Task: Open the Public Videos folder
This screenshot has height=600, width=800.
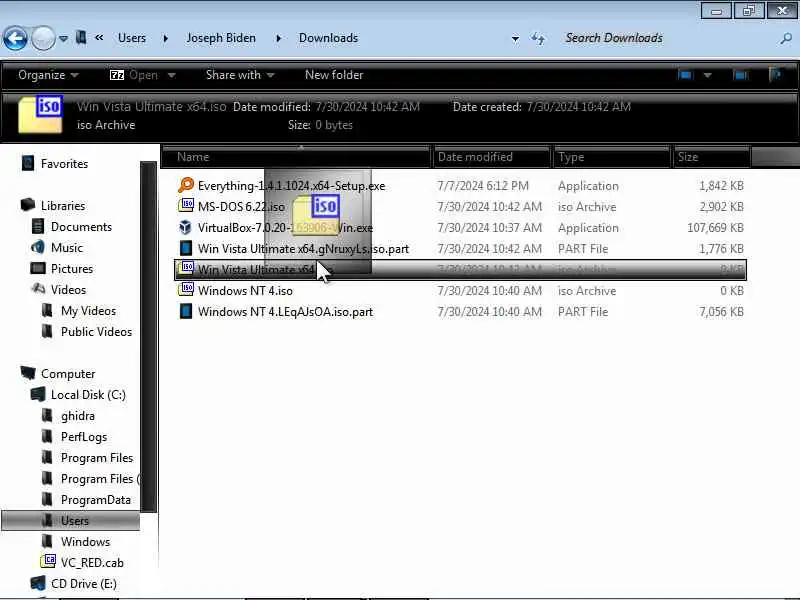Action: click(x=96, y=332)
